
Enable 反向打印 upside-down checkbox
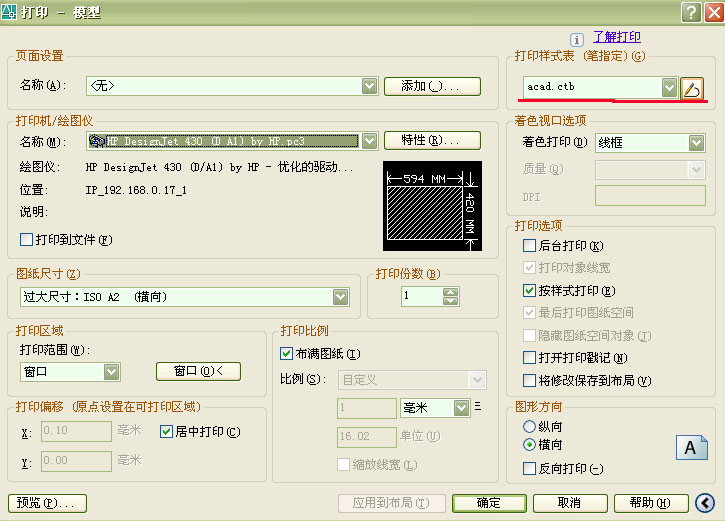tap(529, 469)
